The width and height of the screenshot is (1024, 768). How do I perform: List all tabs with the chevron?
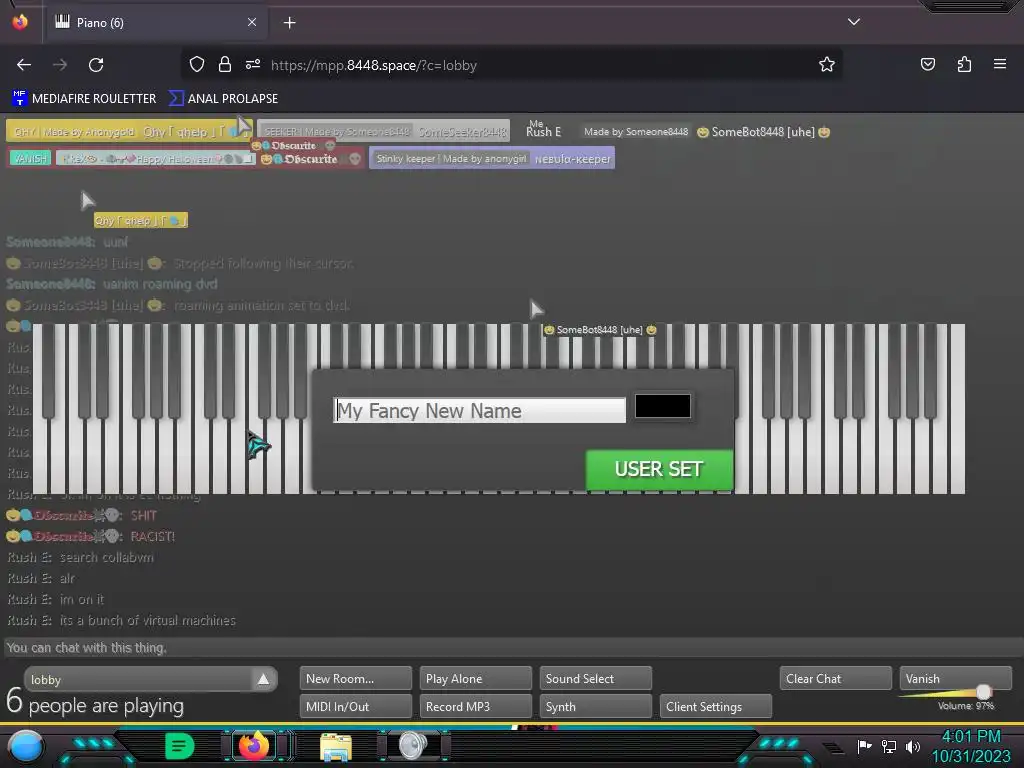pos(854,22)
